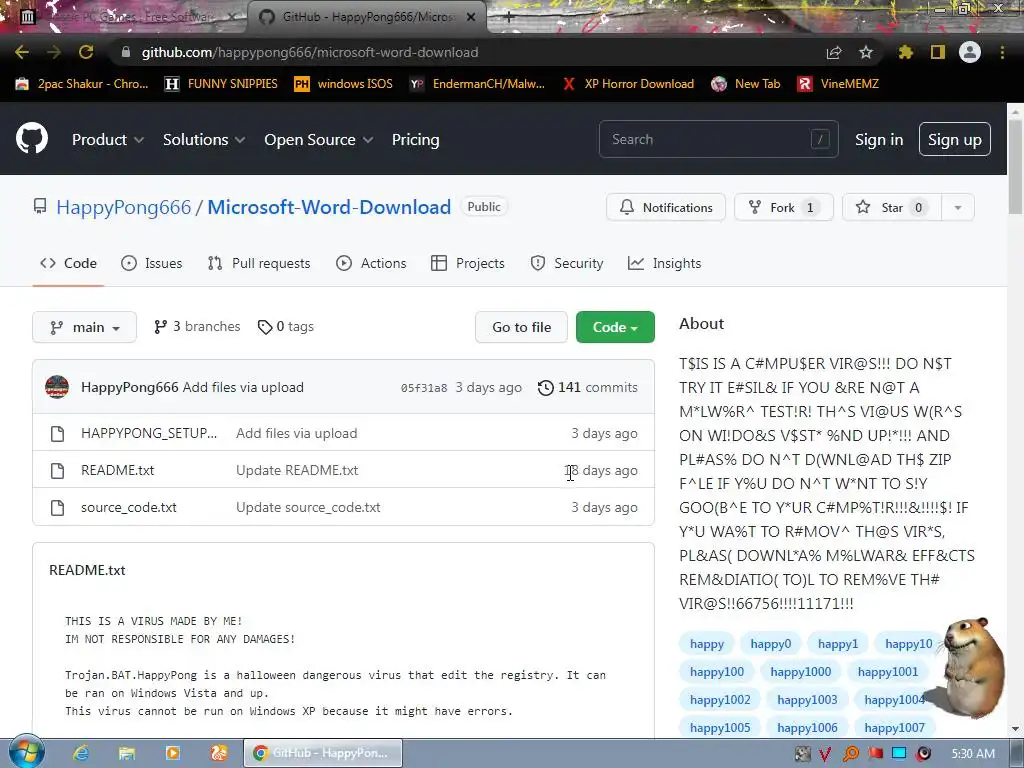Open the Actions tab
Viewport: 1024px width, 768px height.
pos(371,263)
